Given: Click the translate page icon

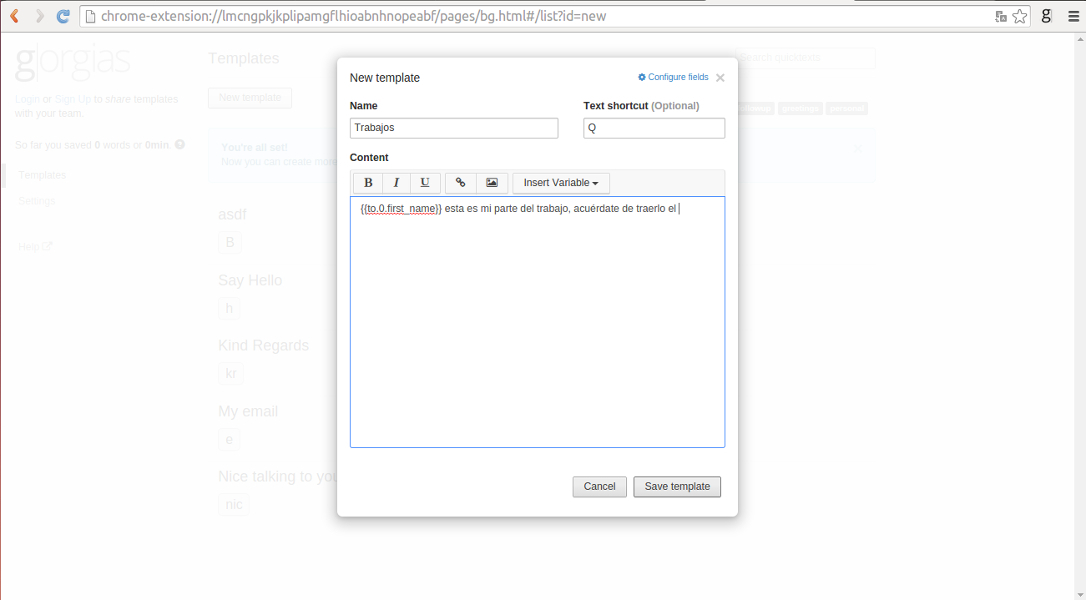Looking at the screenshot, I should click(x=1000, y=16).
